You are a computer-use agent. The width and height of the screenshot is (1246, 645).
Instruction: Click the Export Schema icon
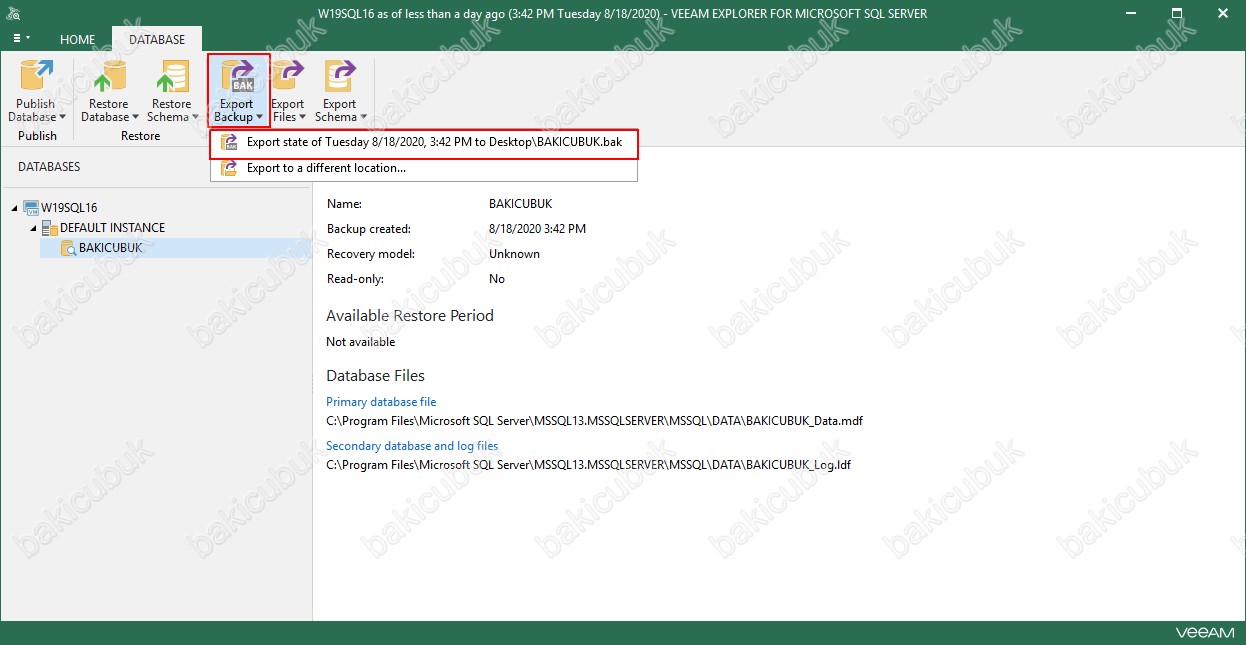tap(340, 77)
